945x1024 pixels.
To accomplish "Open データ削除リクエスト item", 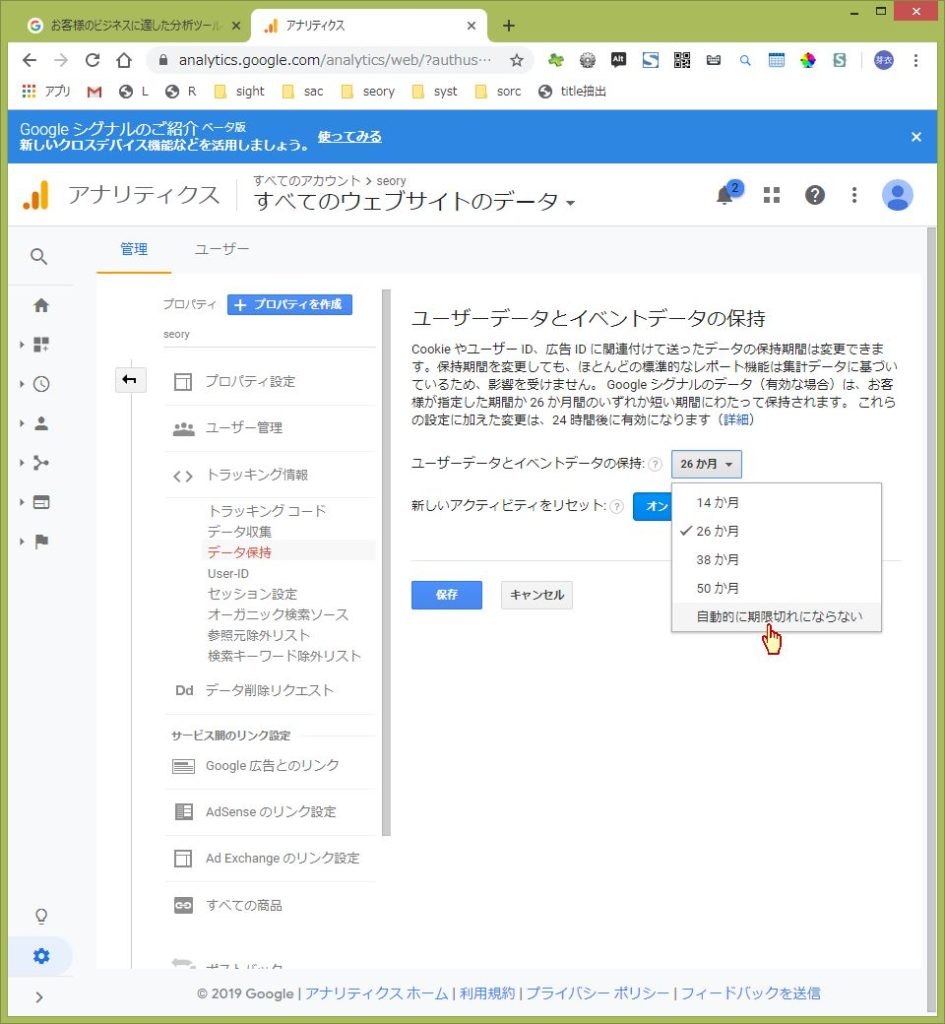I will point(270,690).
